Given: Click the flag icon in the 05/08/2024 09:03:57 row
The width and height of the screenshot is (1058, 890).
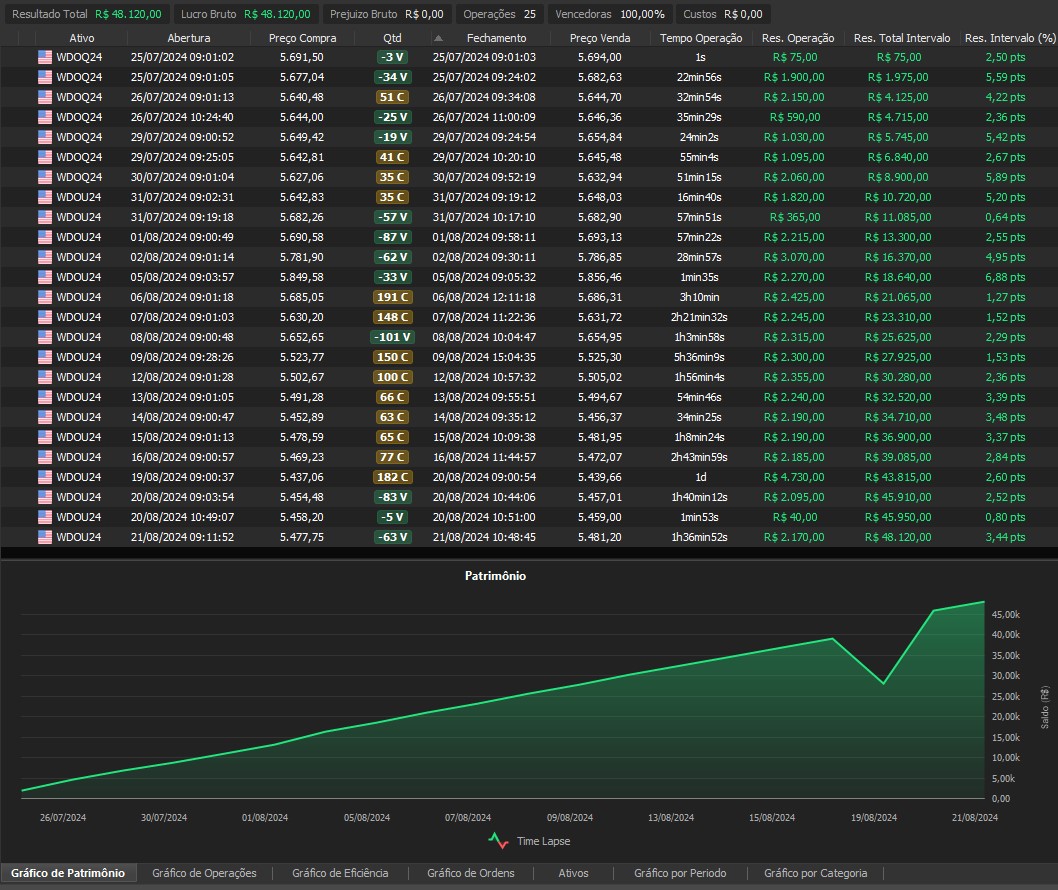Looking at the screenshot, I should point(44,277).
